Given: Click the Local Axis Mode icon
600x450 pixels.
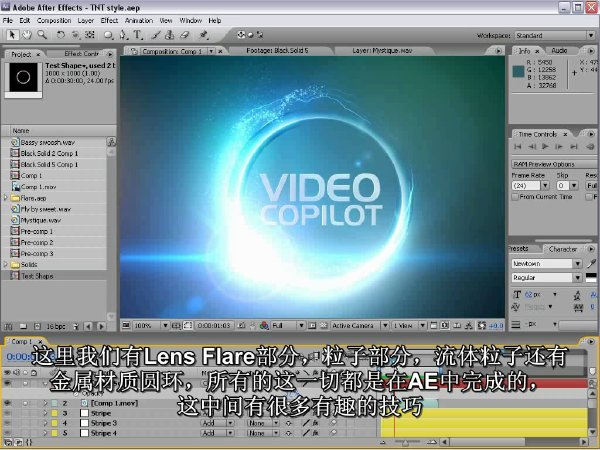Looking at the screenshot, I should pos(241,35).
